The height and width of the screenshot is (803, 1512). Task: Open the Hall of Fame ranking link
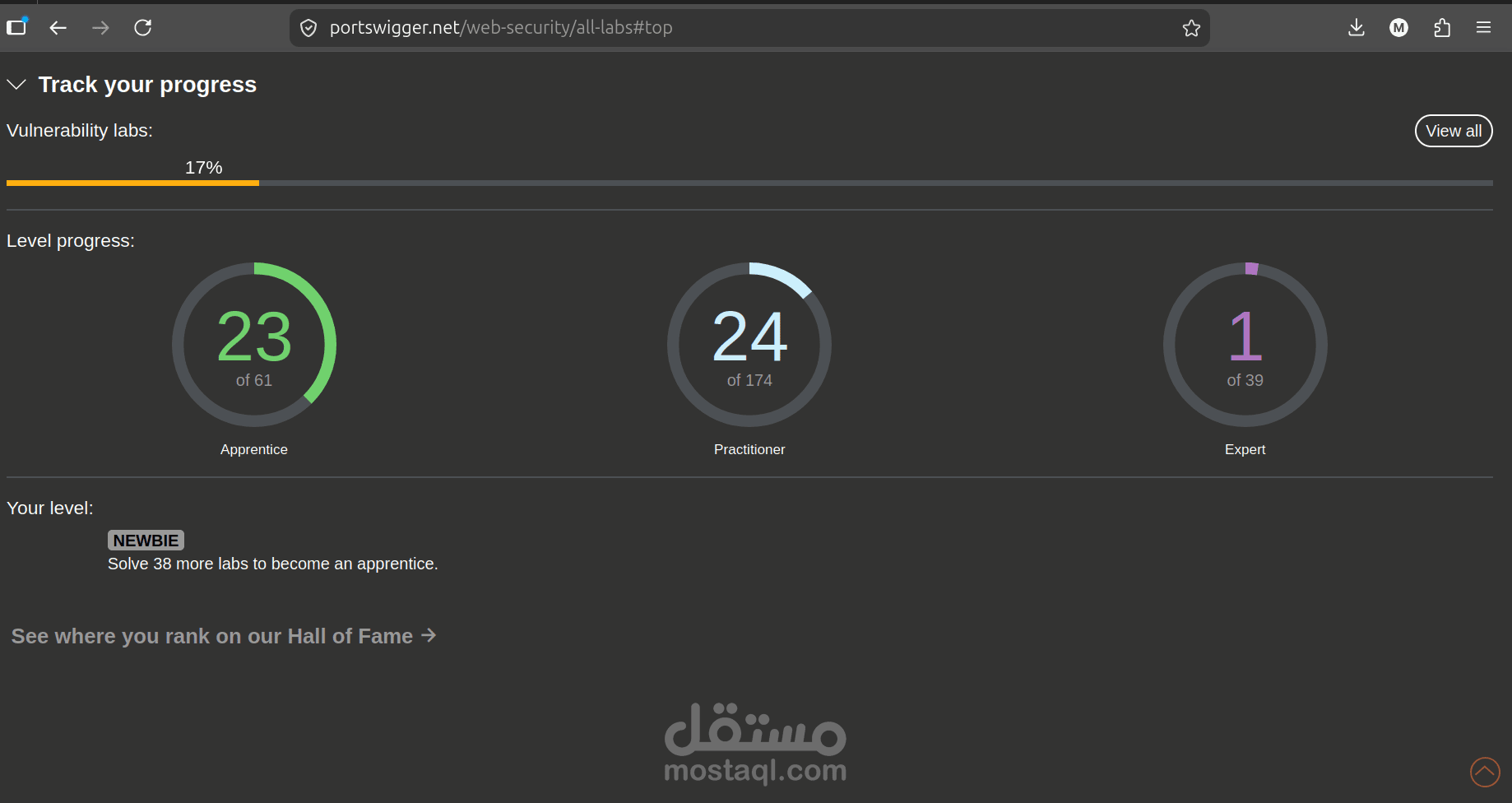pyautogui.click(x=224, y=636)
